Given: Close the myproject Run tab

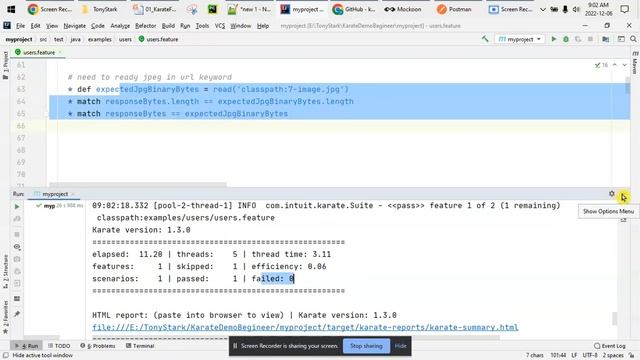Looking at the screenshot, I should 73,194.
